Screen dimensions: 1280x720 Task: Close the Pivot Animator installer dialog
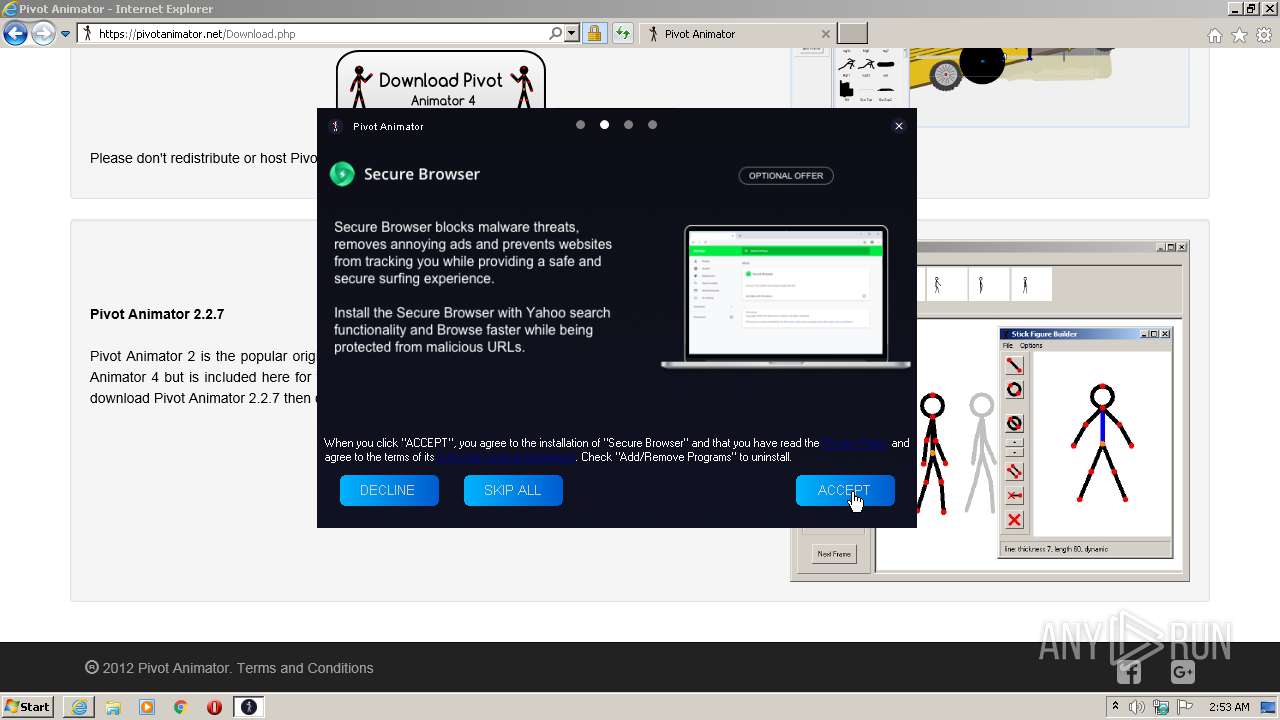(x=898, y=126)
